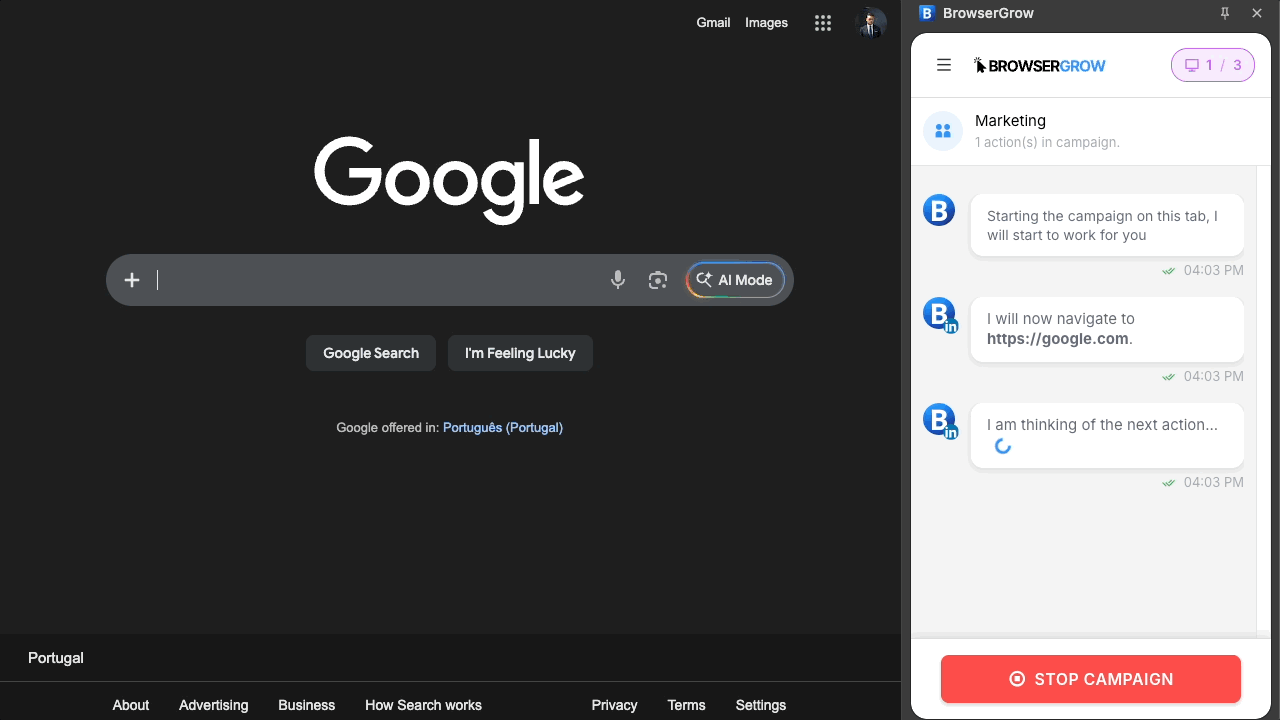Screen dimensions: 1280x720
Task: Click the plus icon in the search bar
Action: [131, 280]
